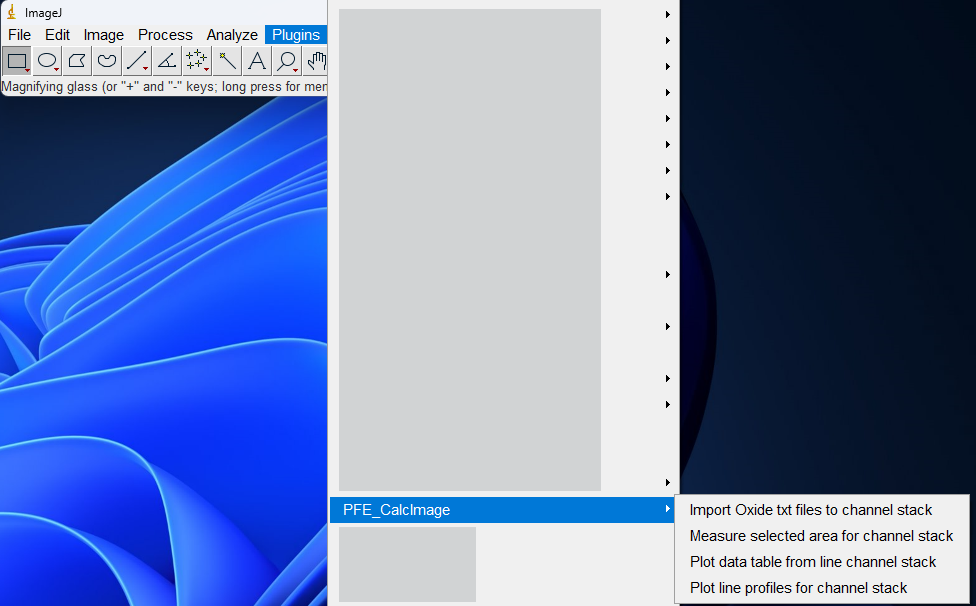Select the Rectangle selection tool
This screenshot has width=976, height=606.
(x=17, y=61)
